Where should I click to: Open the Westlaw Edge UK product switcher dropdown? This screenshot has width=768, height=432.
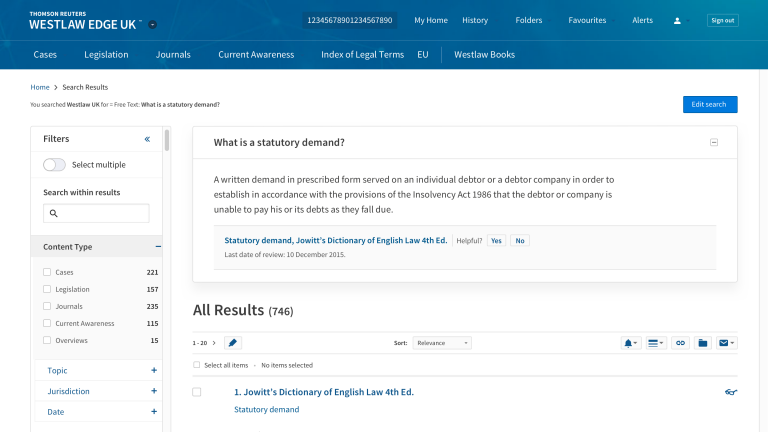tap(153, 24)
